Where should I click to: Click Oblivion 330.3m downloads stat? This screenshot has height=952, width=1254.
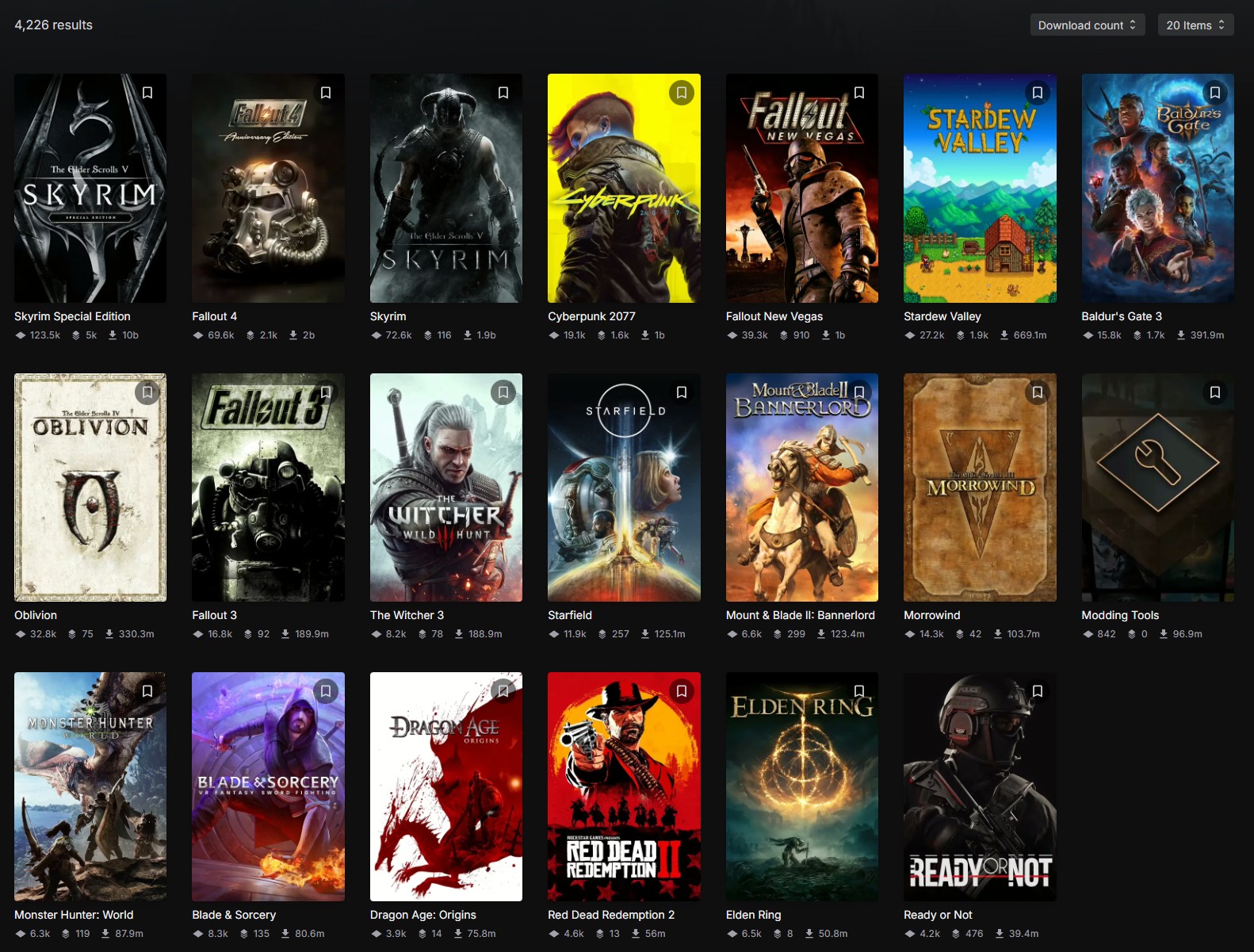[130, 634]
